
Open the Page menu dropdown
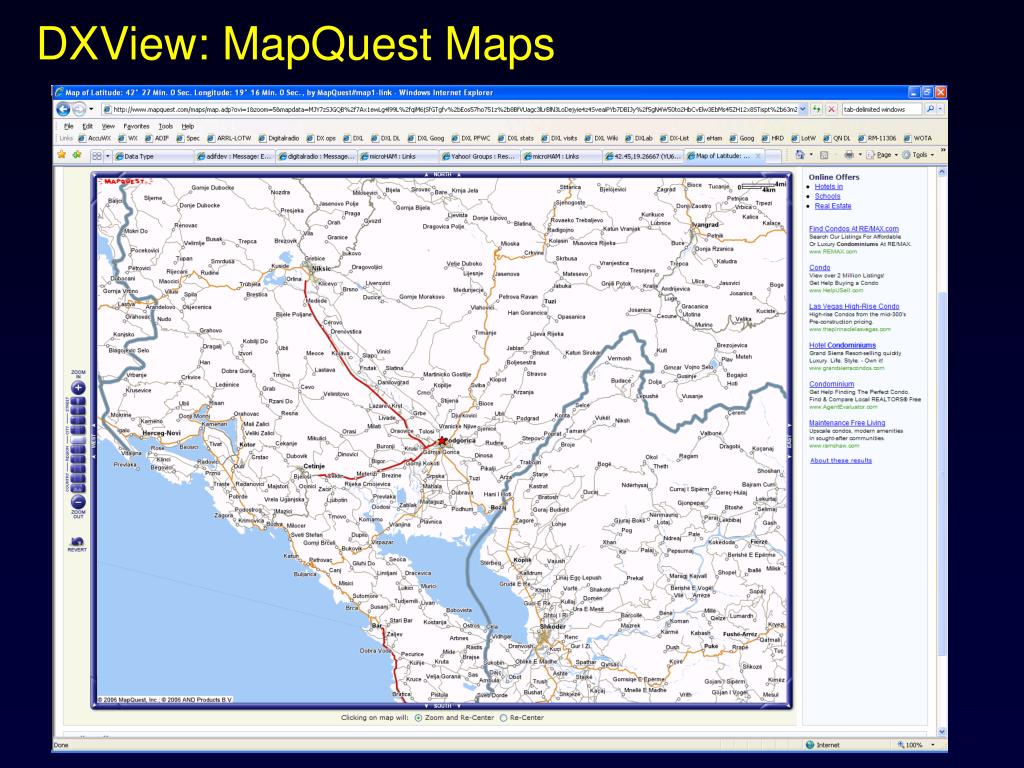[x=882, y=155]
